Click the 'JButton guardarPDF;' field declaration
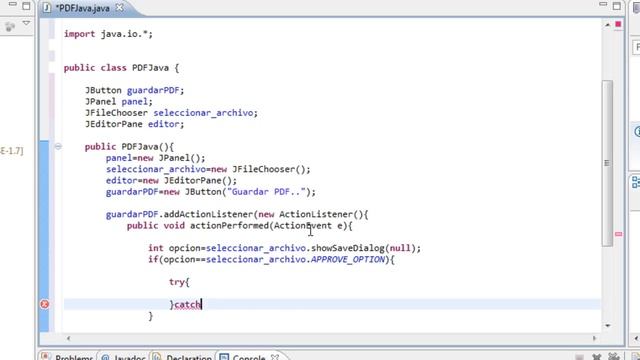 [134, 90]
